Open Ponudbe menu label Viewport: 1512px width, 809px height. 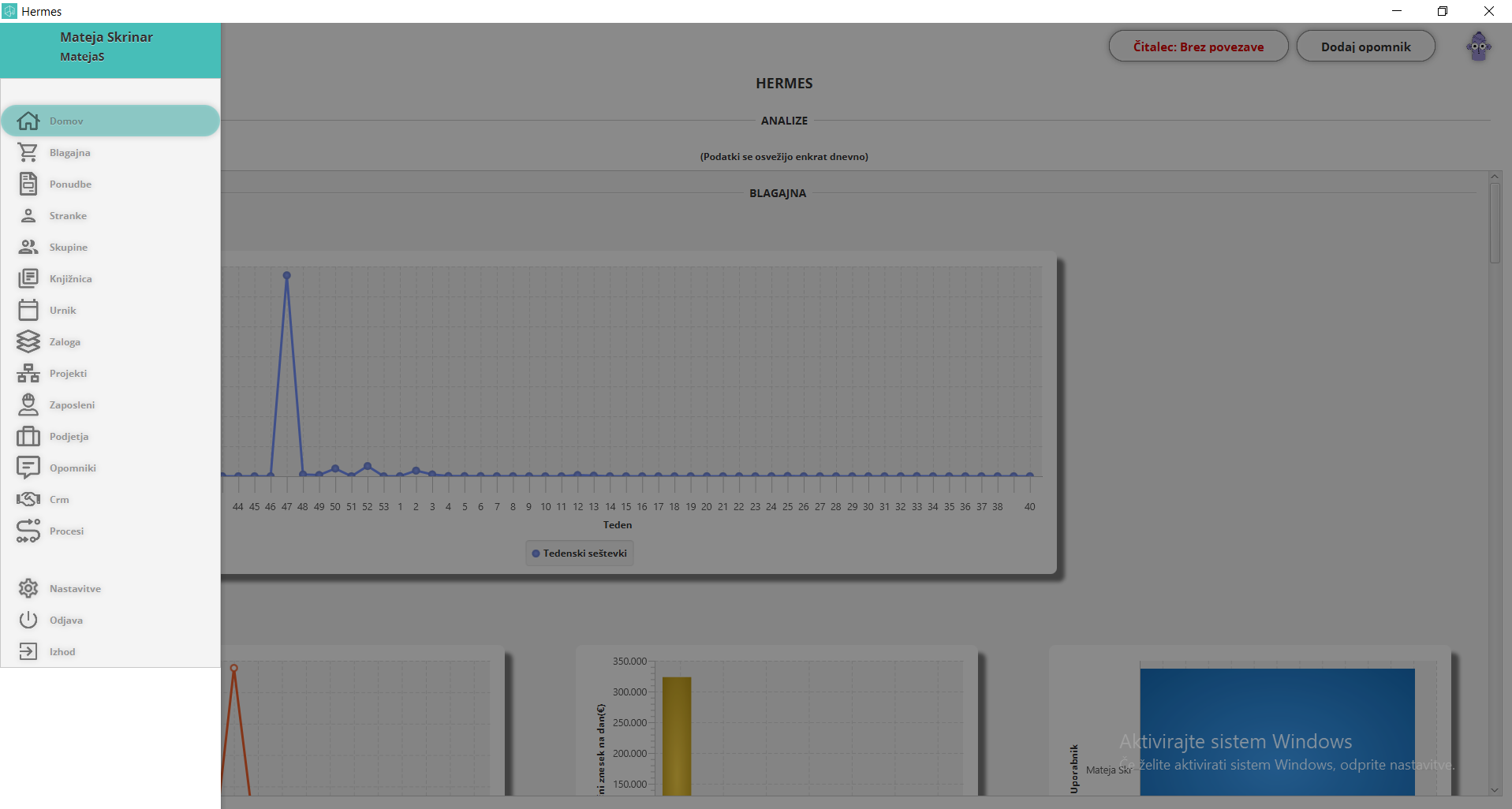click(x=70, y=184)
